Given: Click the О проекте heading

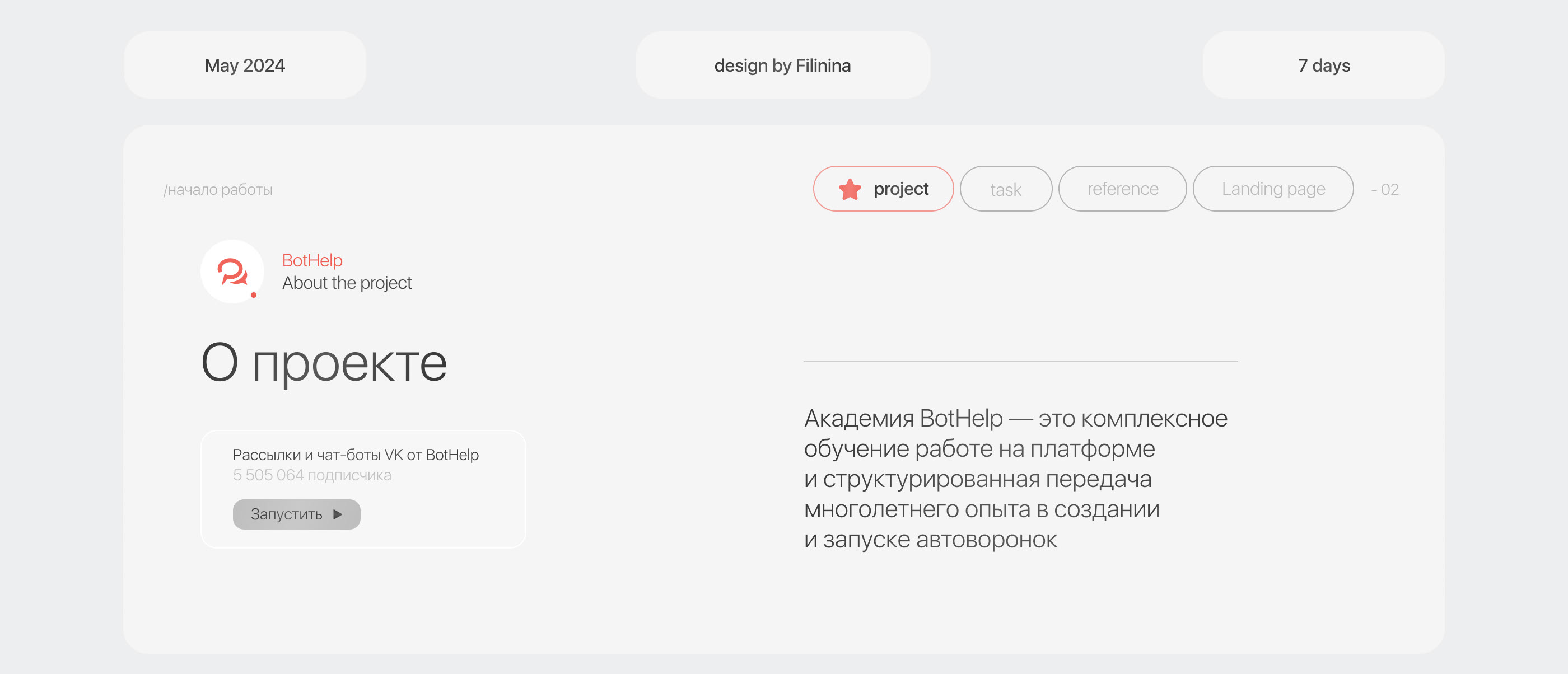Looking at the screenshot, I should click(324, 363).
